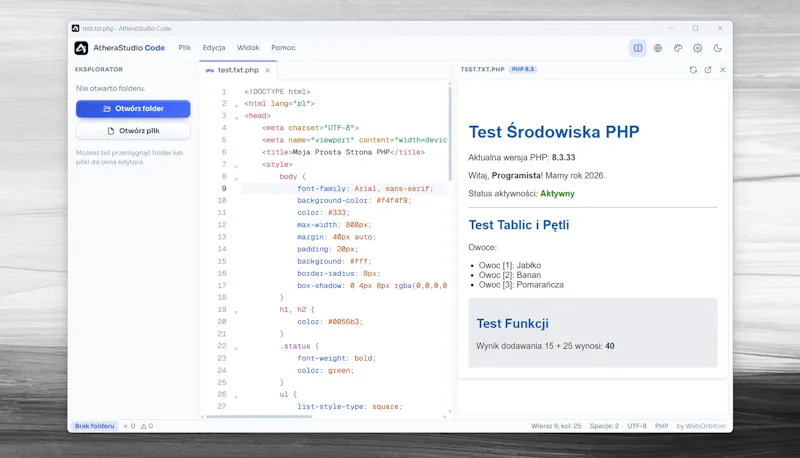Screen dimensions: 800x458
Task: Click the warnings count indicator
Action: (x=147, y=426)
